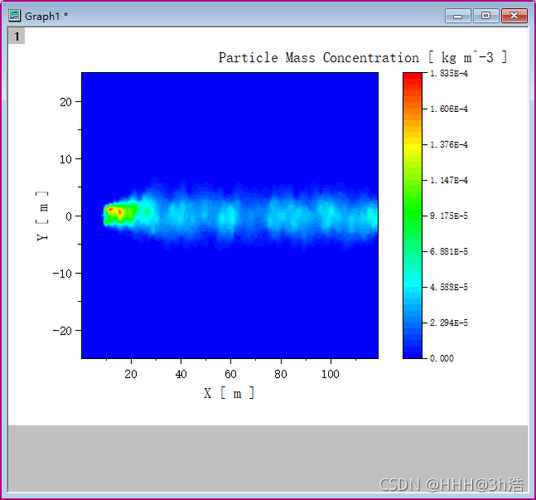Select layer 1 tab icon
The height and width of the screenshot is (500, 536).
click(x=16, y=36)
